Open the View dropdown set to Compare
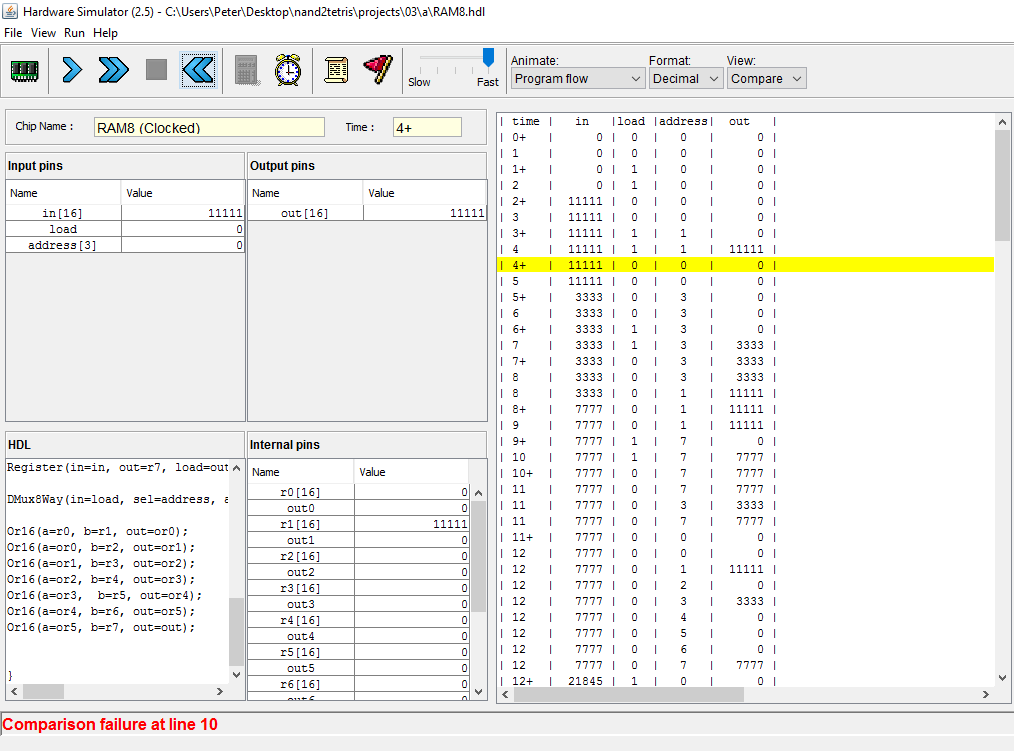The width and height of the screenshot is (1014, 751). click(x=766, y=79)
